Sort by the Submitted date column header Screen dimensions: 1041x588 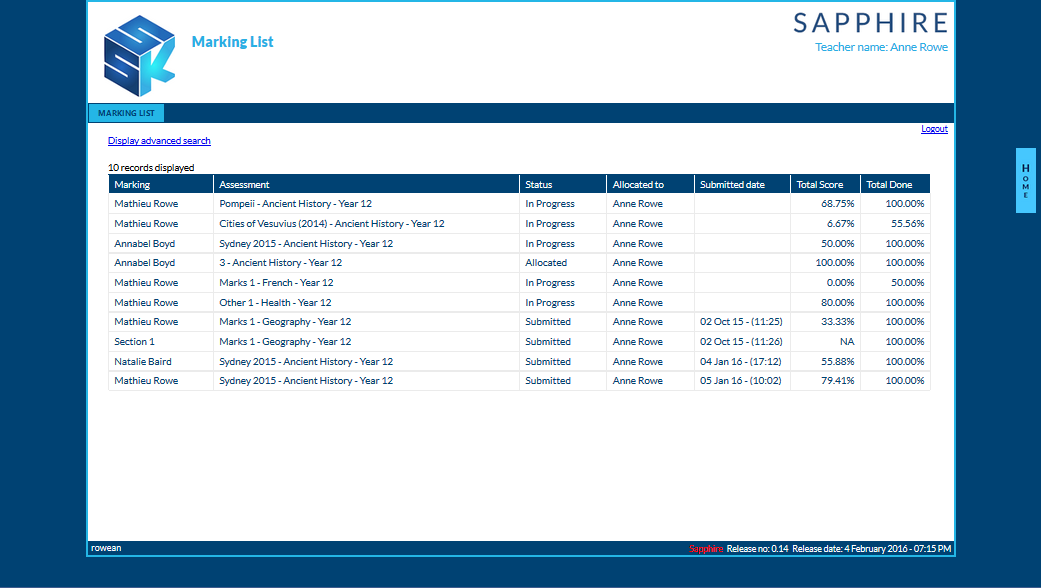pyautogui.click(x=742, y=184)
